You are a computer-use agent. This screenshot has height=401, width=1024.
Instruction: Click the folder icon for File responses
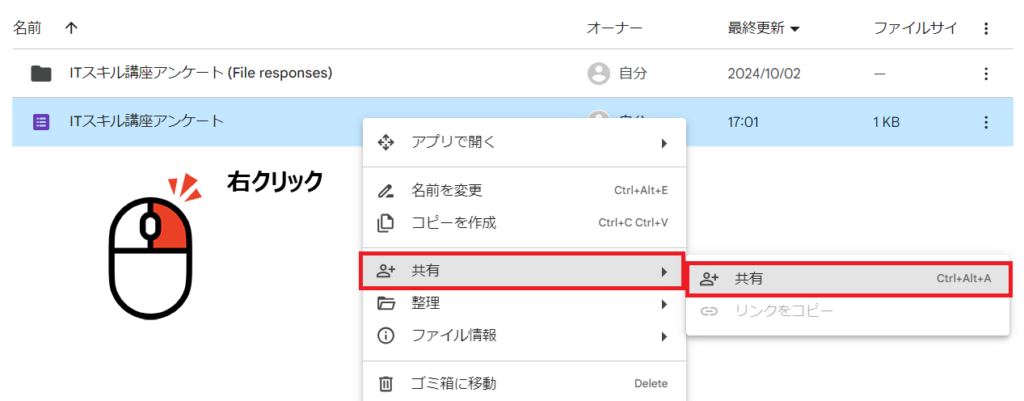(x=41, y=73)
